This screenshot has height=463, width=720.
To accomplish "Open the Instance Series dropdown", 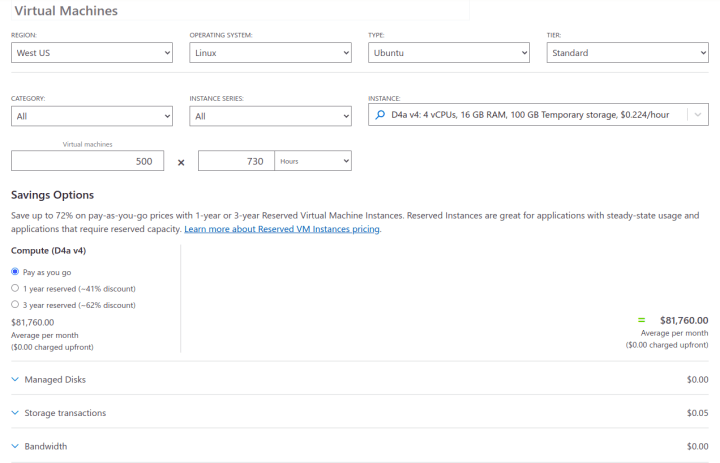I will pos(270,116).
